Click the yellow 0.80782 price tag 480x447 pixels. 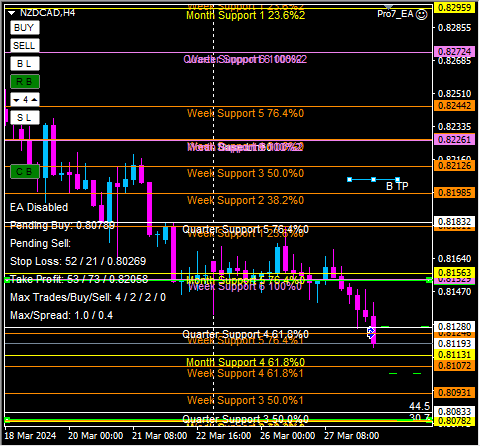(455, 421)
